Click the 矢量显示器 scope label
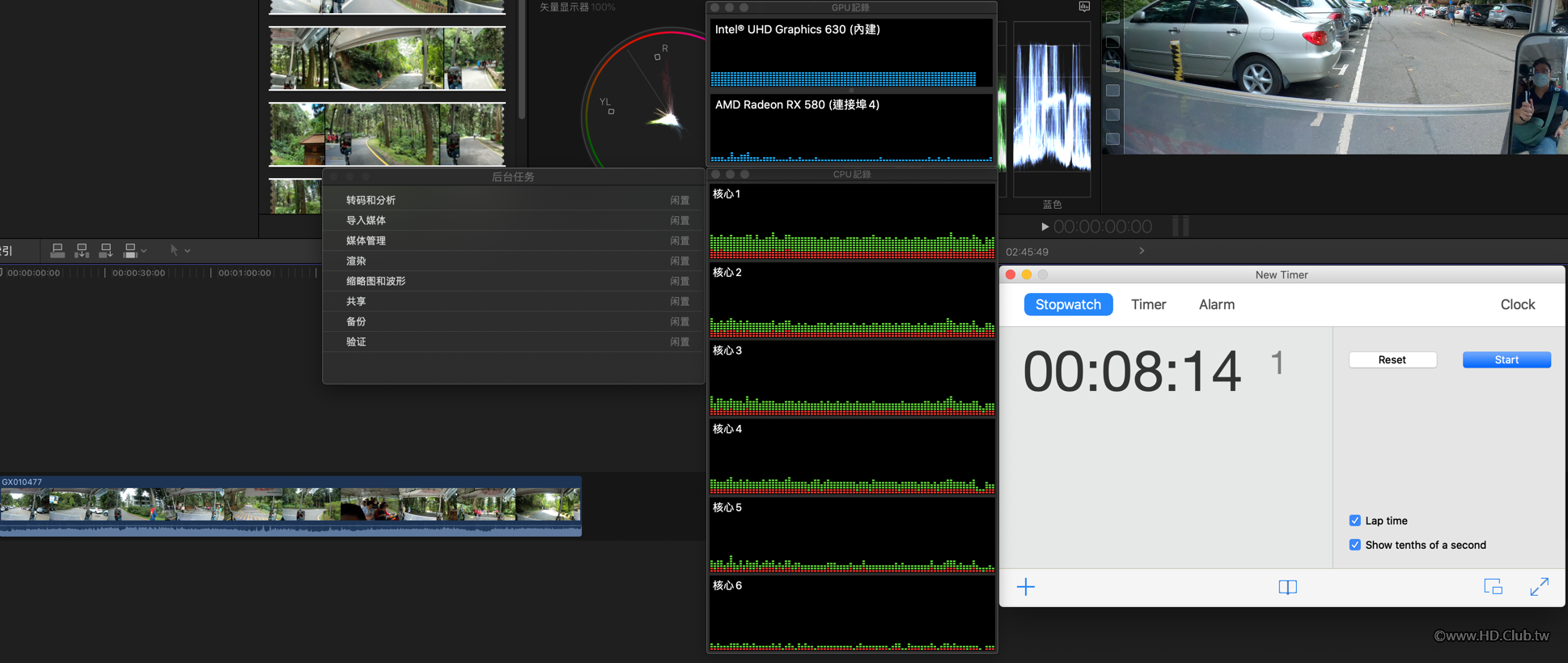 [x=564, y=7]
